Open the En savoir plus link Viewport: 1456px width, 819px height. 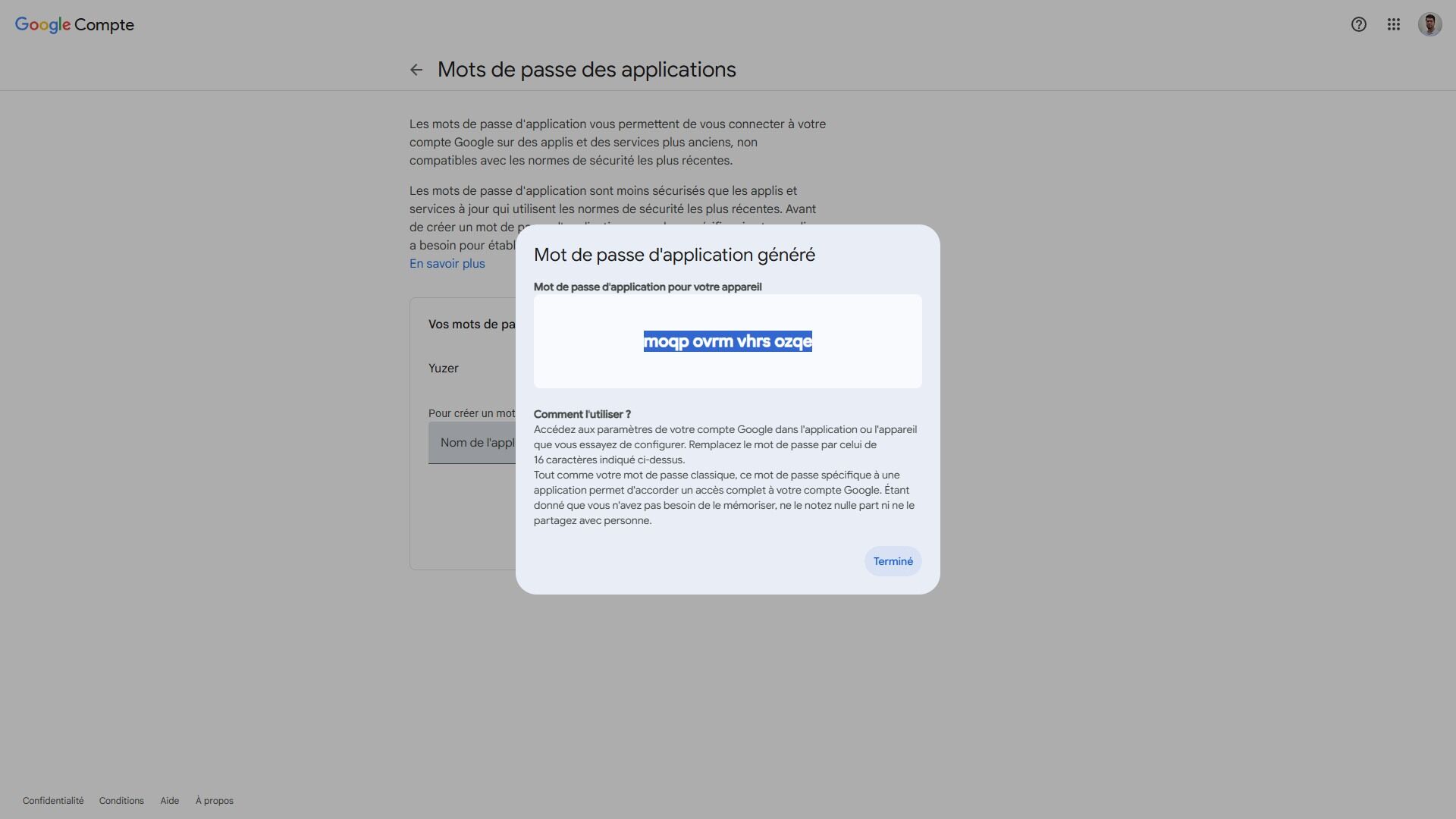click(447, 264)
